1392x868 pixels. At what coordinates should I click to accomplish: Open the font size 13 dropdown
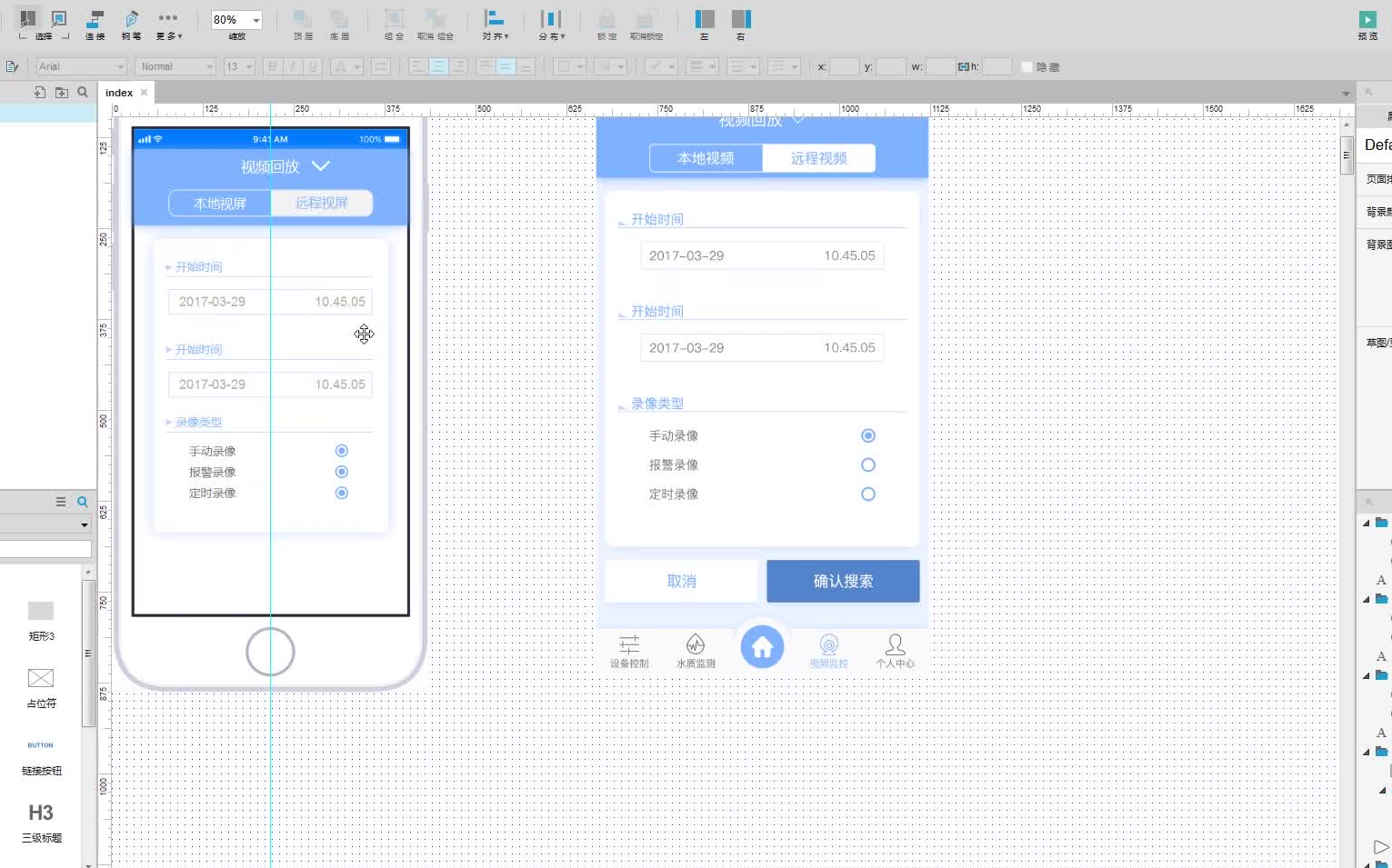[x=238, y=66]
